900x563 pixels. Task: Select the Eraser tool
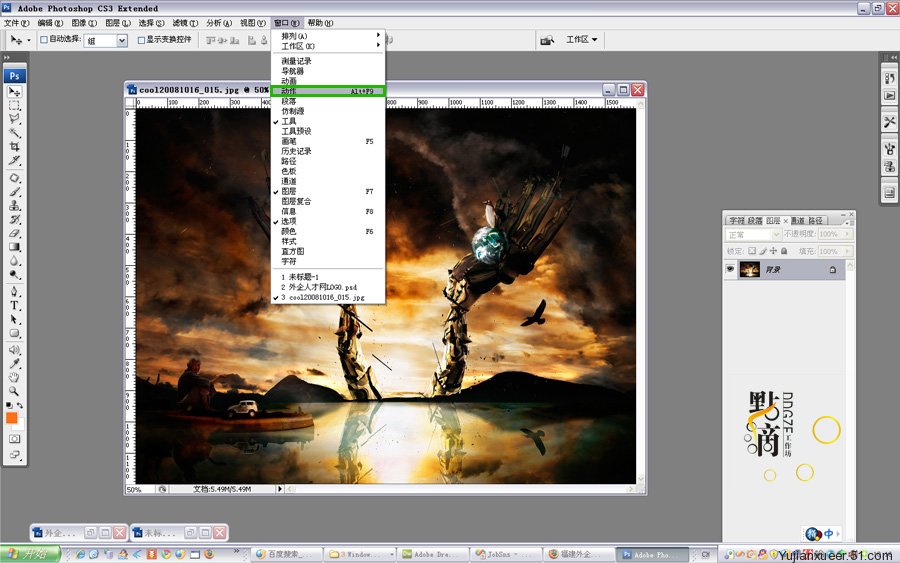coord(14,233)
